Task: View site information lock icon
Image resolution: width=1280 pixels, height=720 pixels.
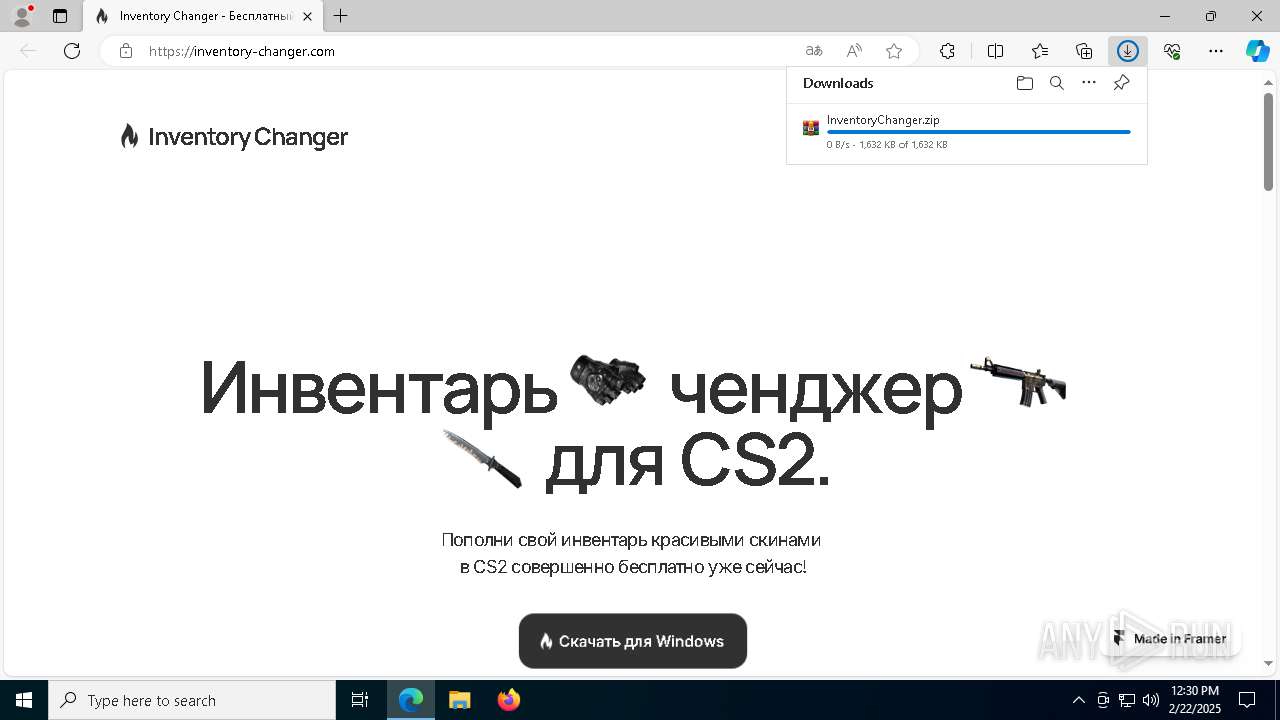Action: [x=125, y=51]
